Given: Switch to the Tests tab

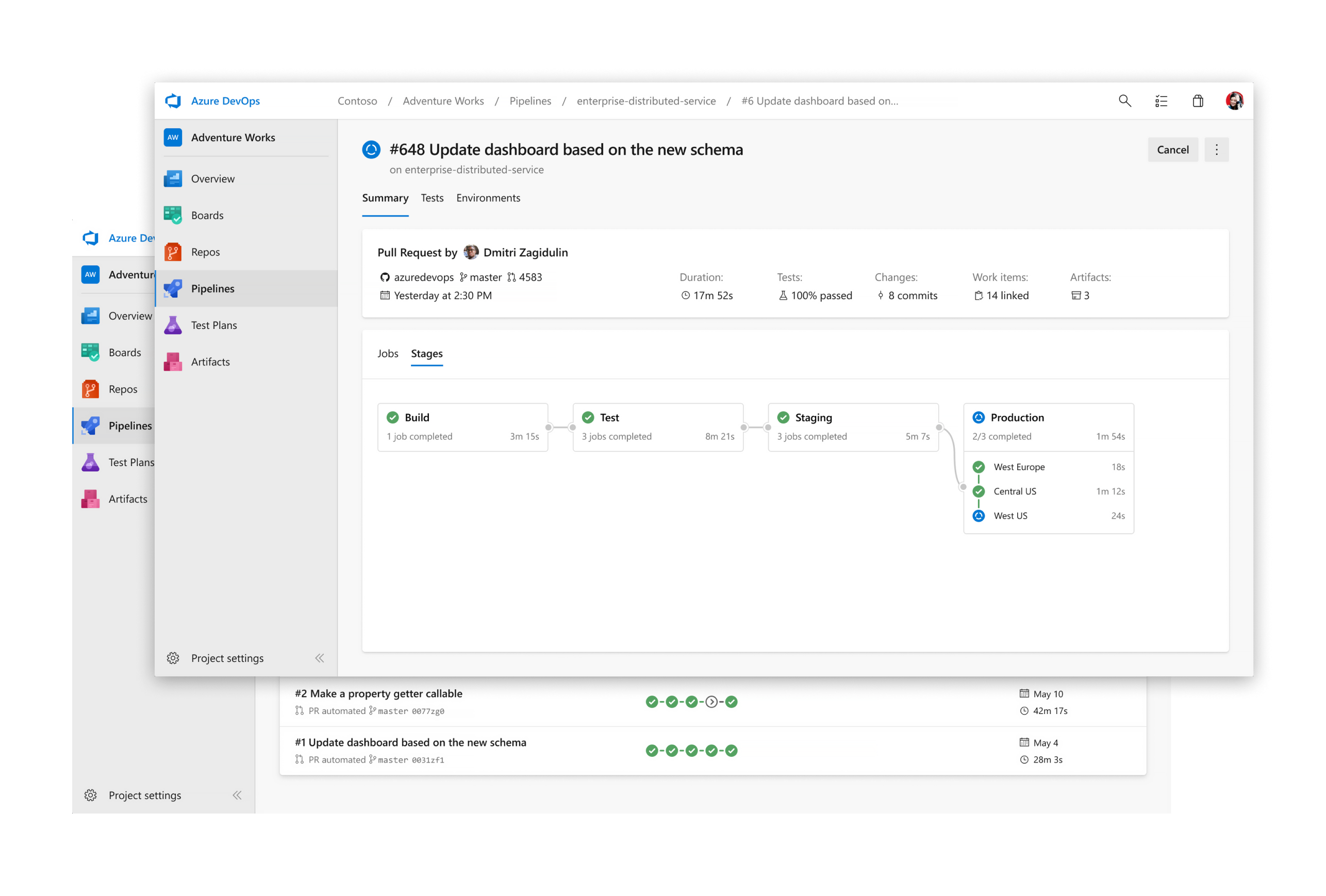Looking at the screenshot, I should (432, 197).
